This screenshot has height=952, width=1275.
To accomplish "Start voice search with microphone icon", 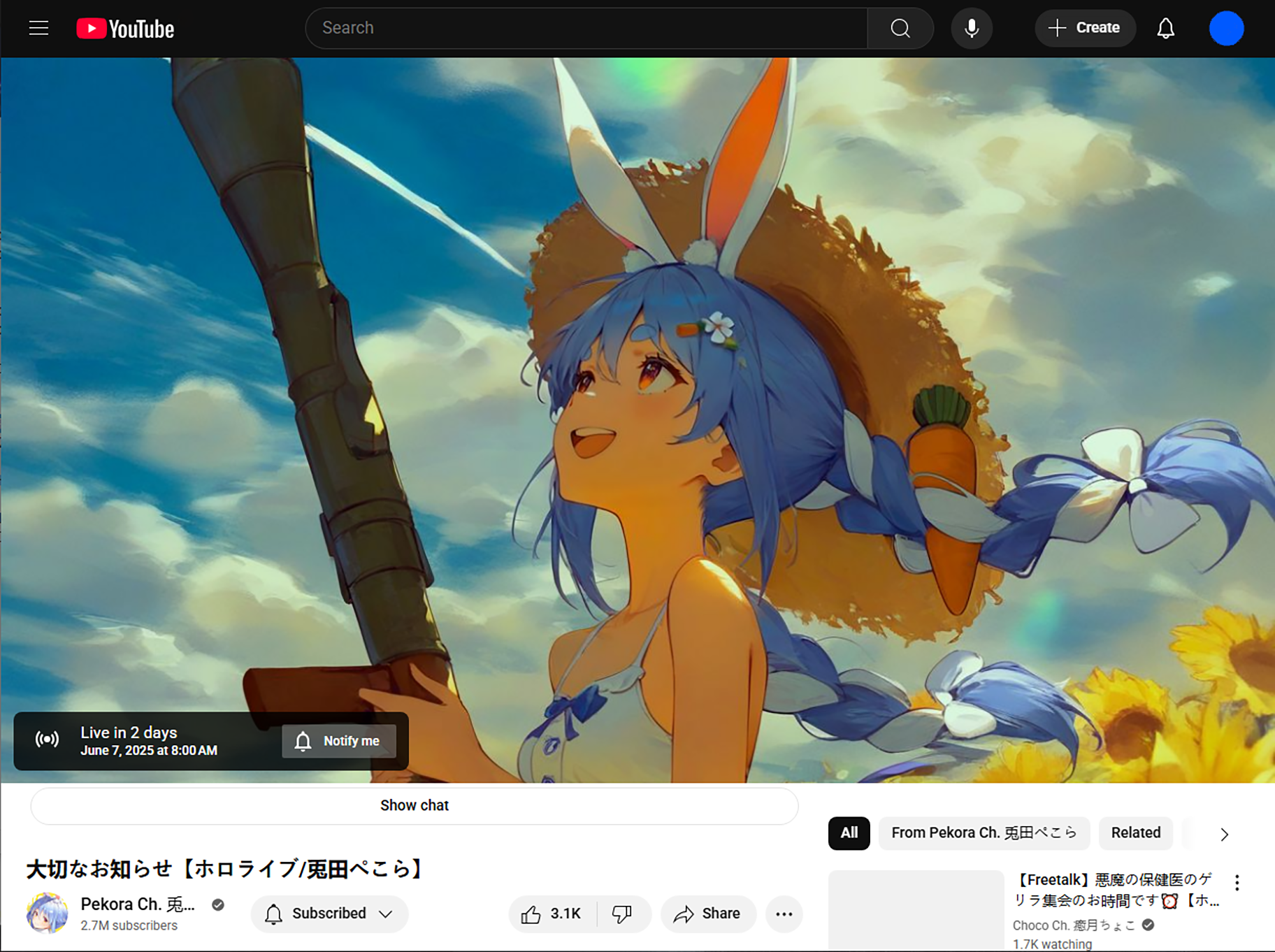I will coord(971,28).
